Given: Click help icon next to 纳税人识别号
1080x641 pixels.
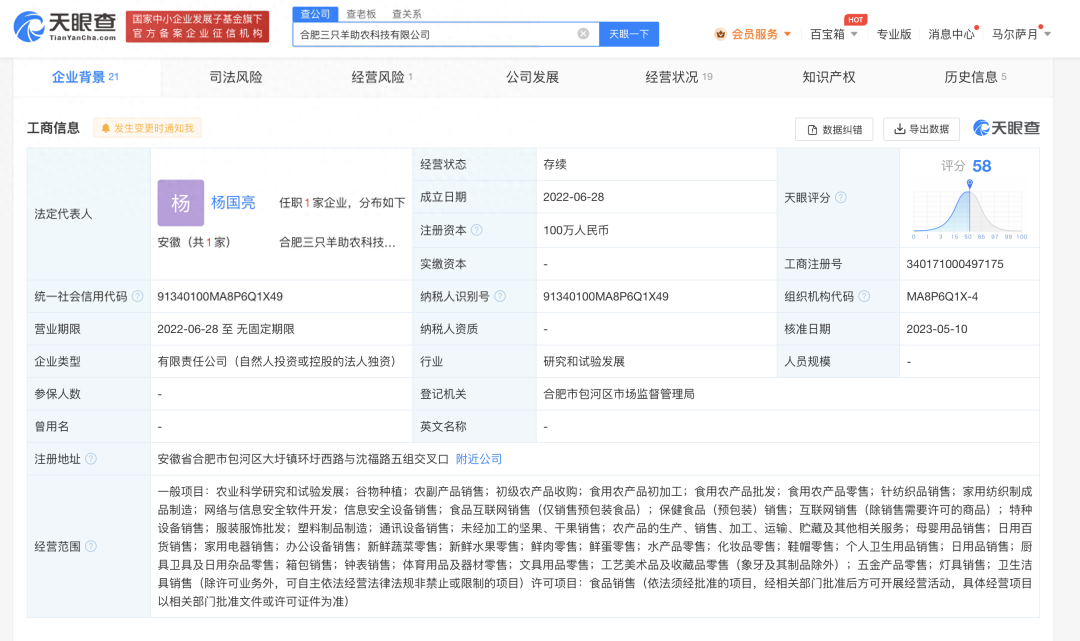Looking at the screenshot, I should coord(500,296).
